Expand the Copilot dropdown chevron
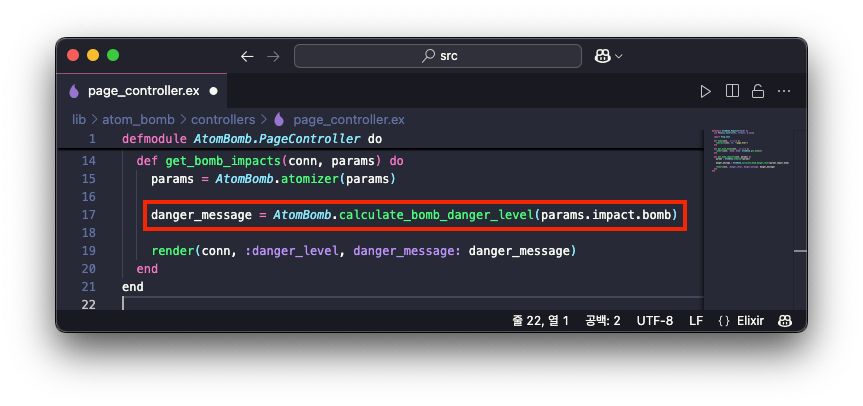Screen dimensions: 863x406 (x=619, y=56)
